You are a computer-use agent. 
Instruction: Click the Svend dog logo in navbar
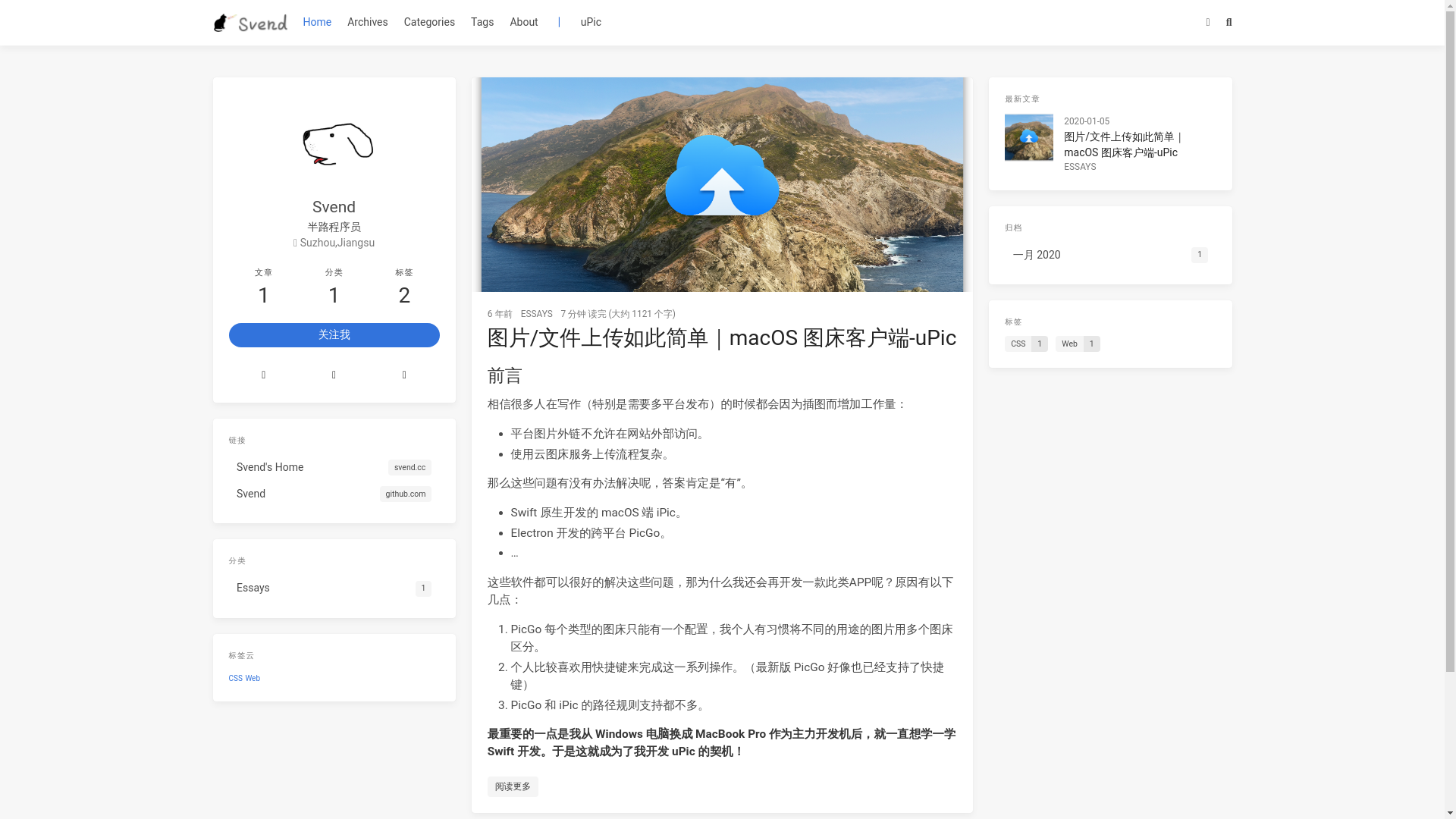[x=250, y=23]
